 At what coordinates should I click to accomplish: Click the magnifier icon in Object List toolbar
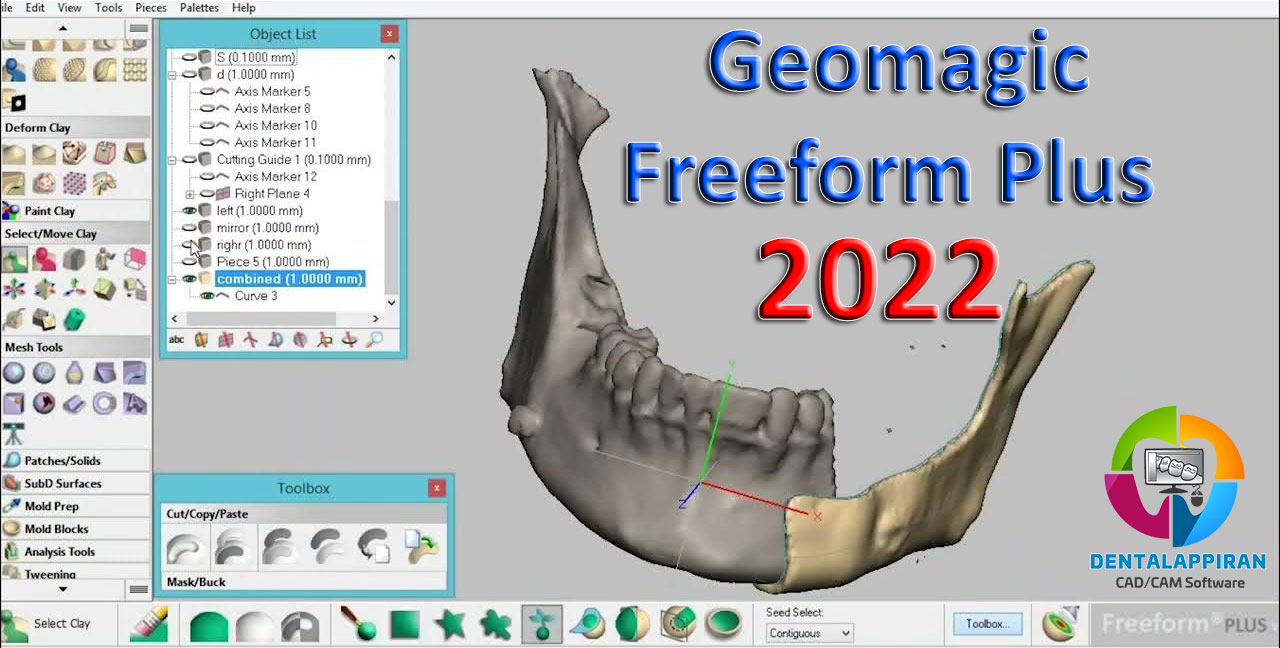[374, 340]
